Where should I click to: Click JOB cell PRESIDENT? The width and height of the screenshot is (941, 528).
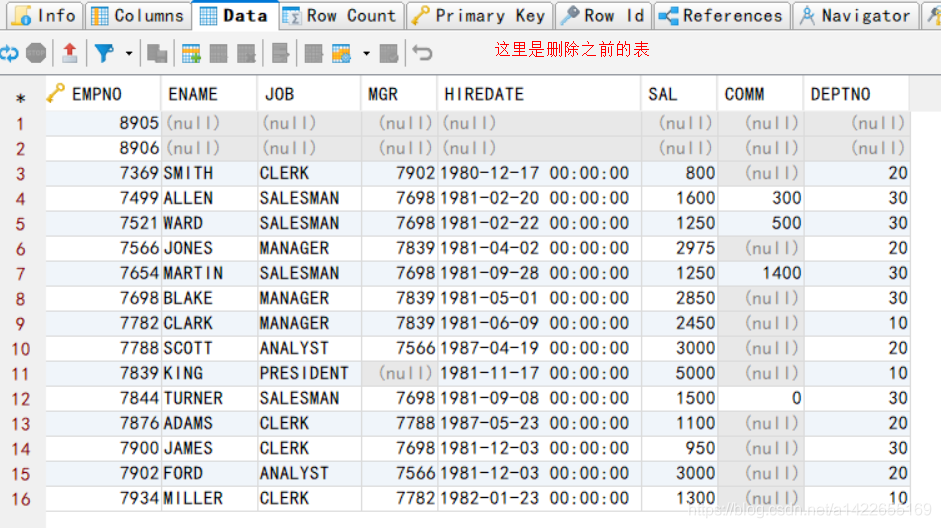[x=310, y=373]
